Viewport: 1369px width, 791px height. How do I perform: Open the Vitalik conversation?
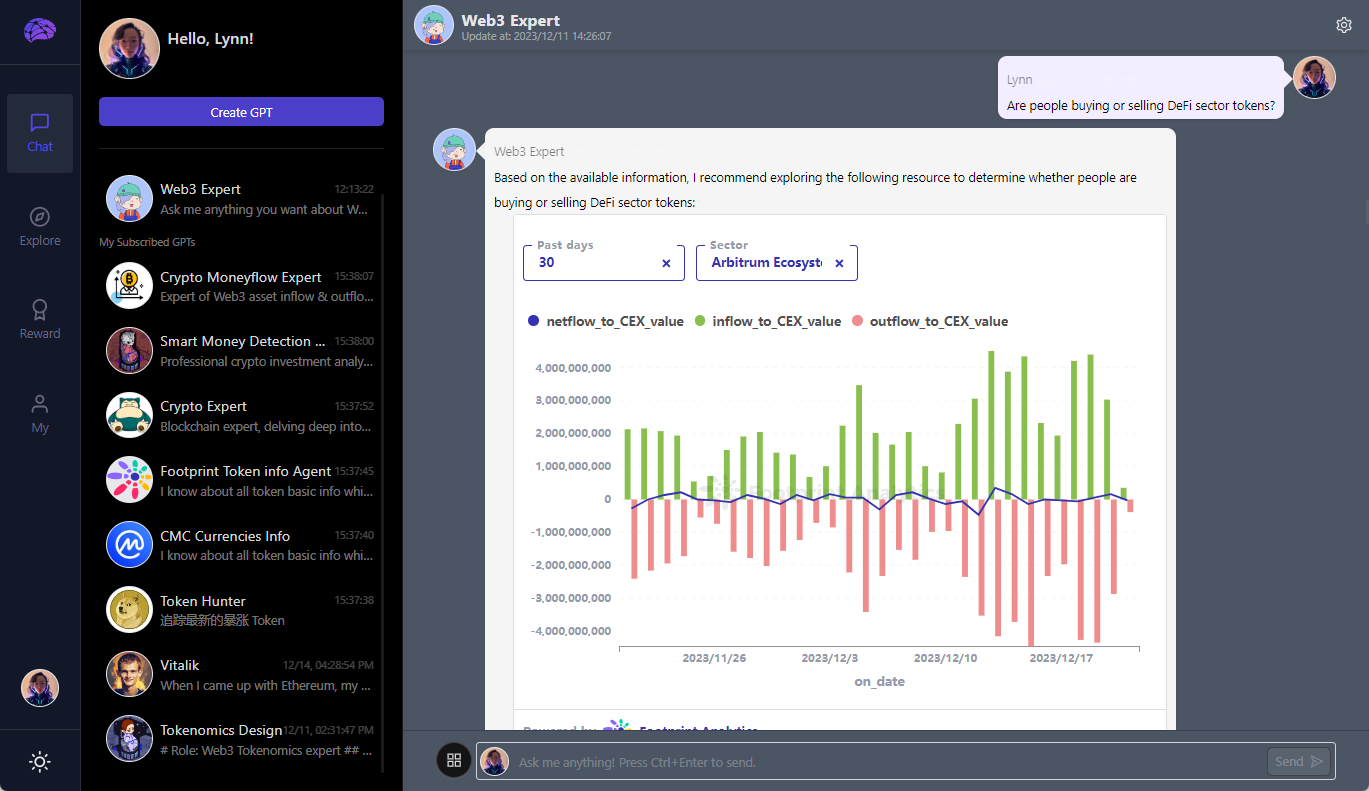pyautogui.click(x=240, y=674)
